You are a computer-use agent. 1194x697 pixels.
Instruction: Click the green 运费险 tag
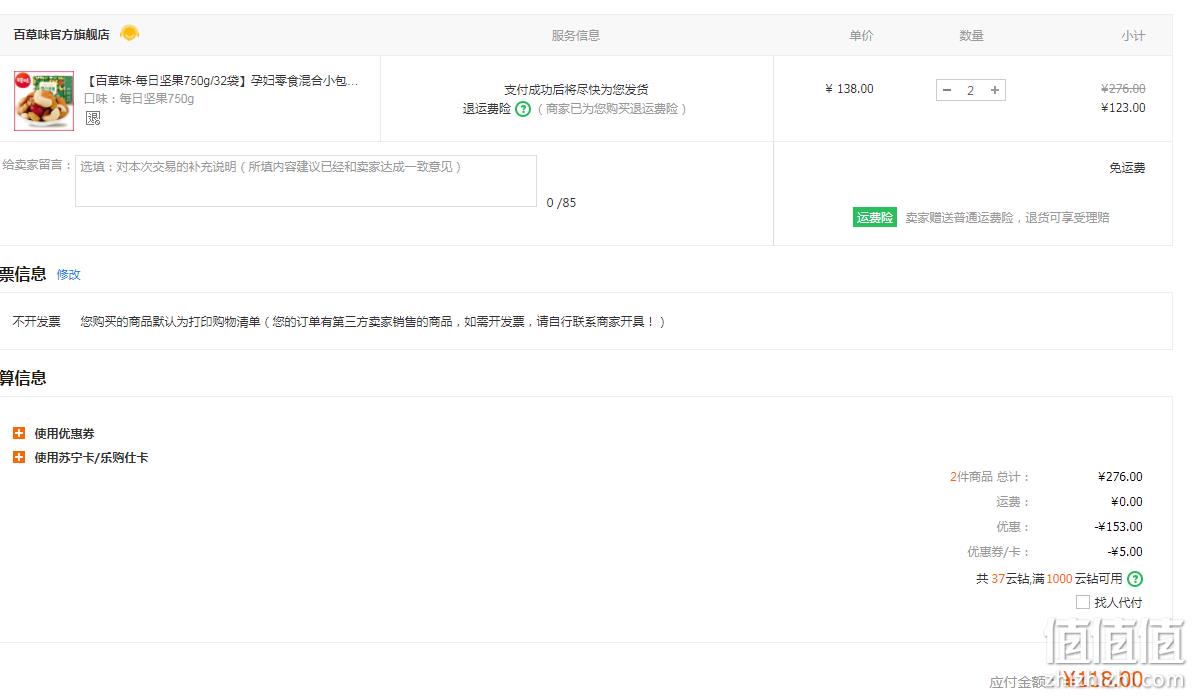click(874, 218)
